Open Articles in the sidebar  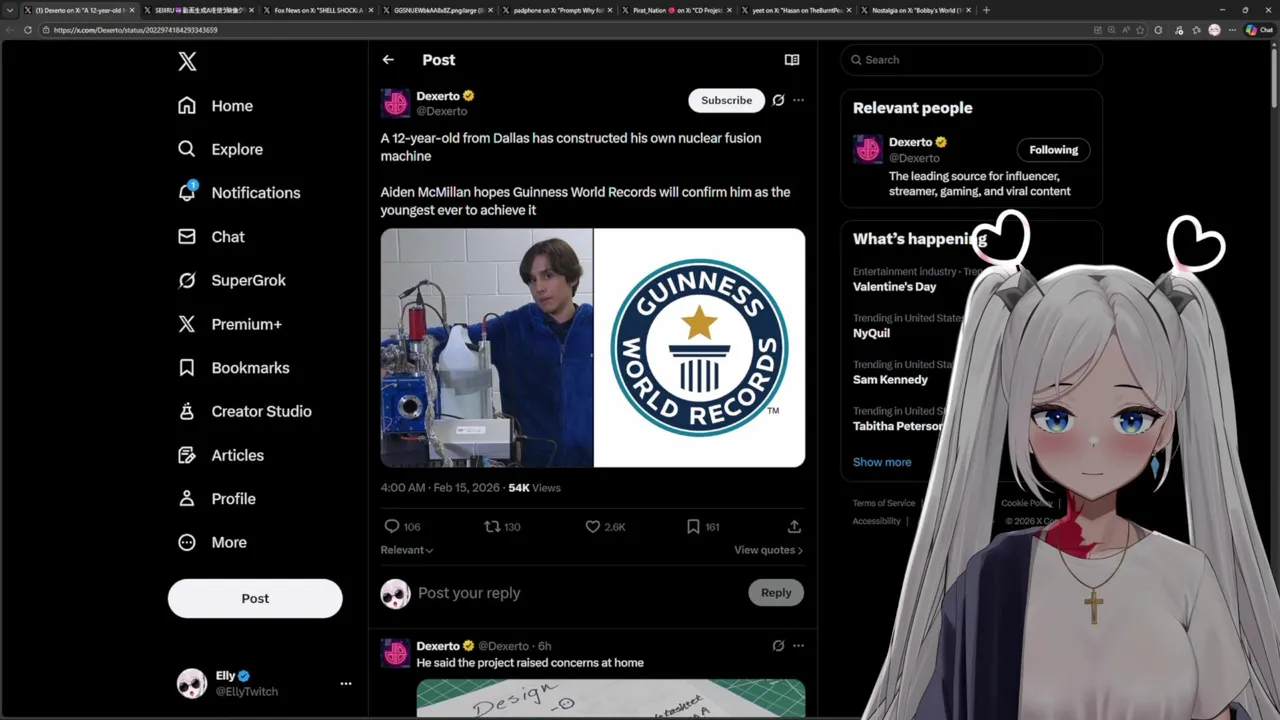(x=220, y=455)
